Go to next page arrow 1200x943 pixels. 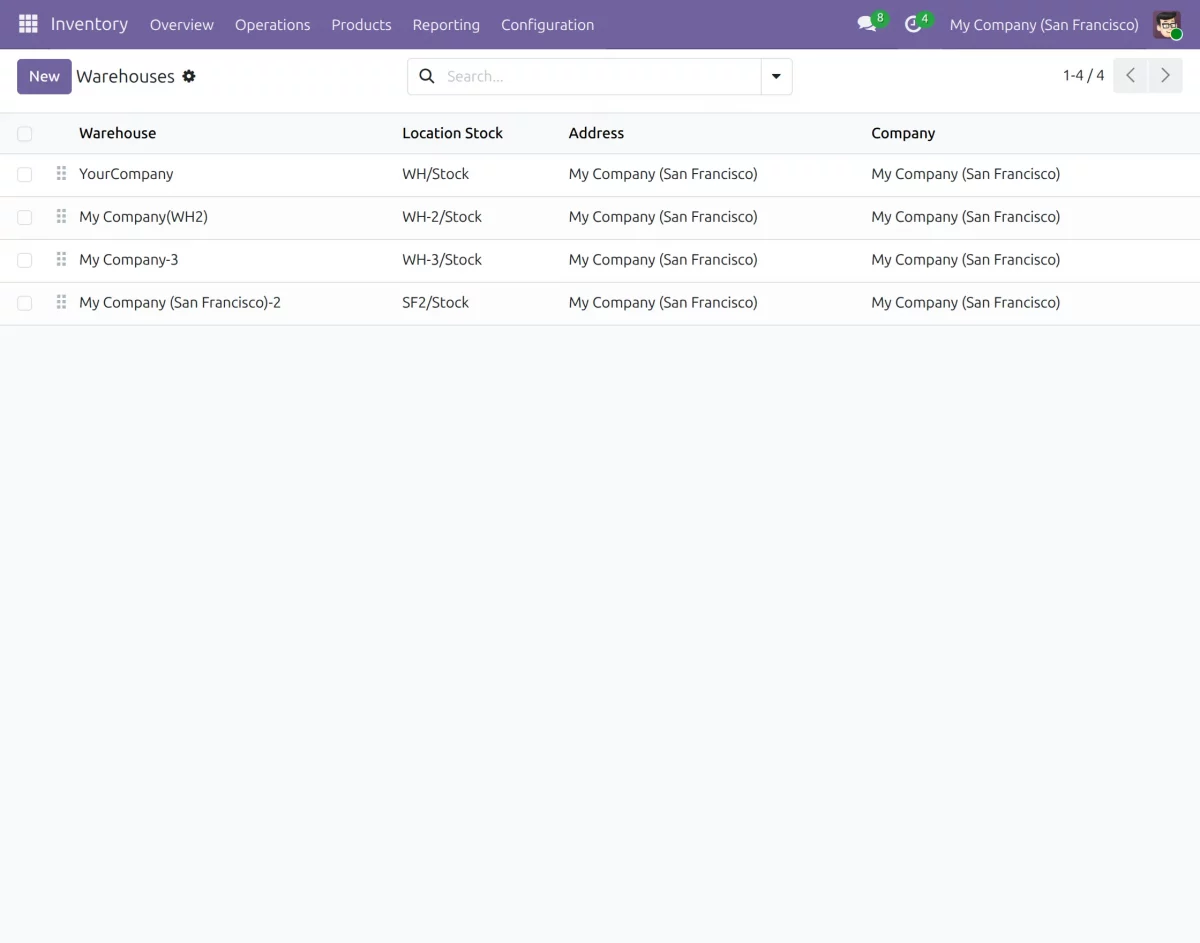1165,76
